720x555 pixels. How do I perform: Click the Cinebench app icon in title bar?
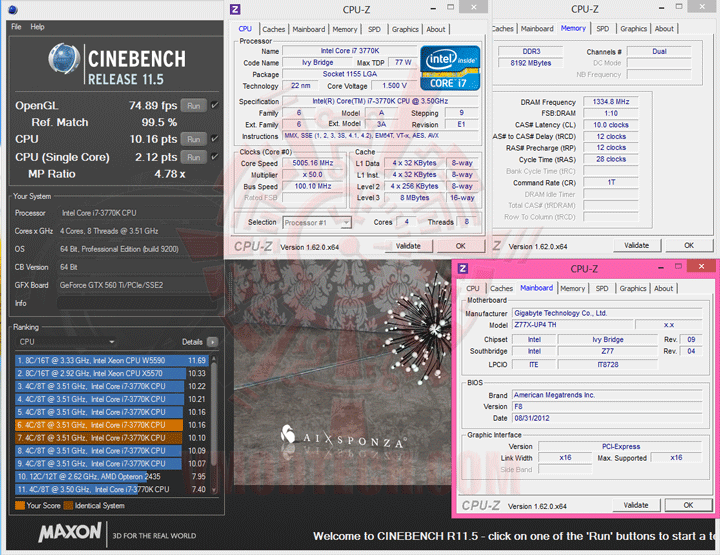[13, 9]
